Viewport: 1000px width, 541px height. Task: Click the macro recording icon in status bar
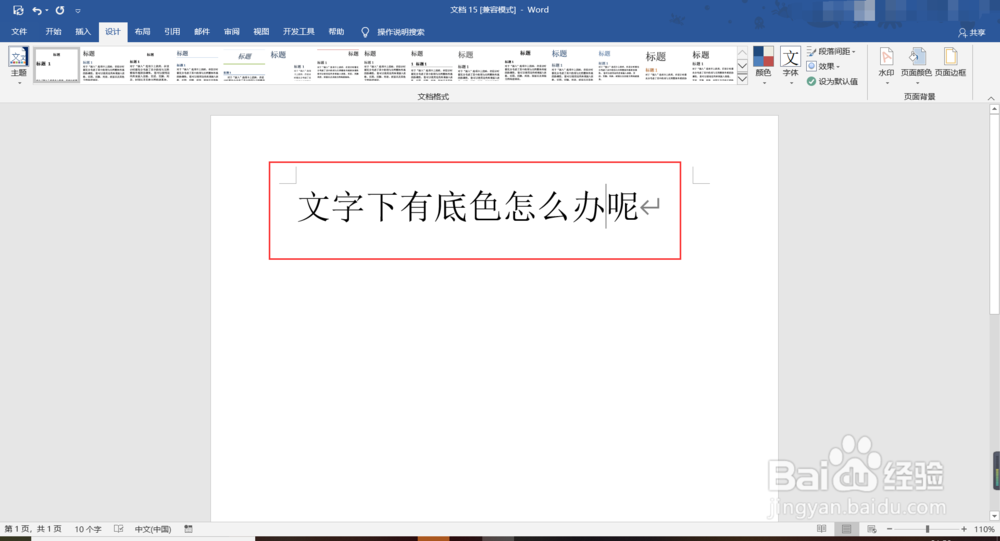tap(188, 529)
